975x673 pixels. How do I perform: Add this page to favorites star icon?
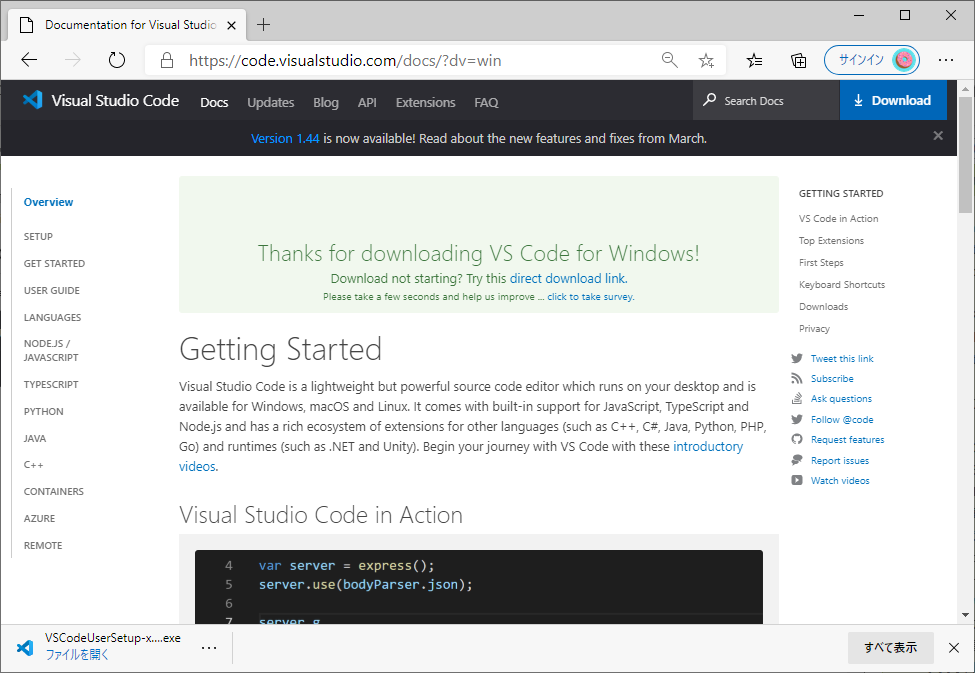[706, 60]
